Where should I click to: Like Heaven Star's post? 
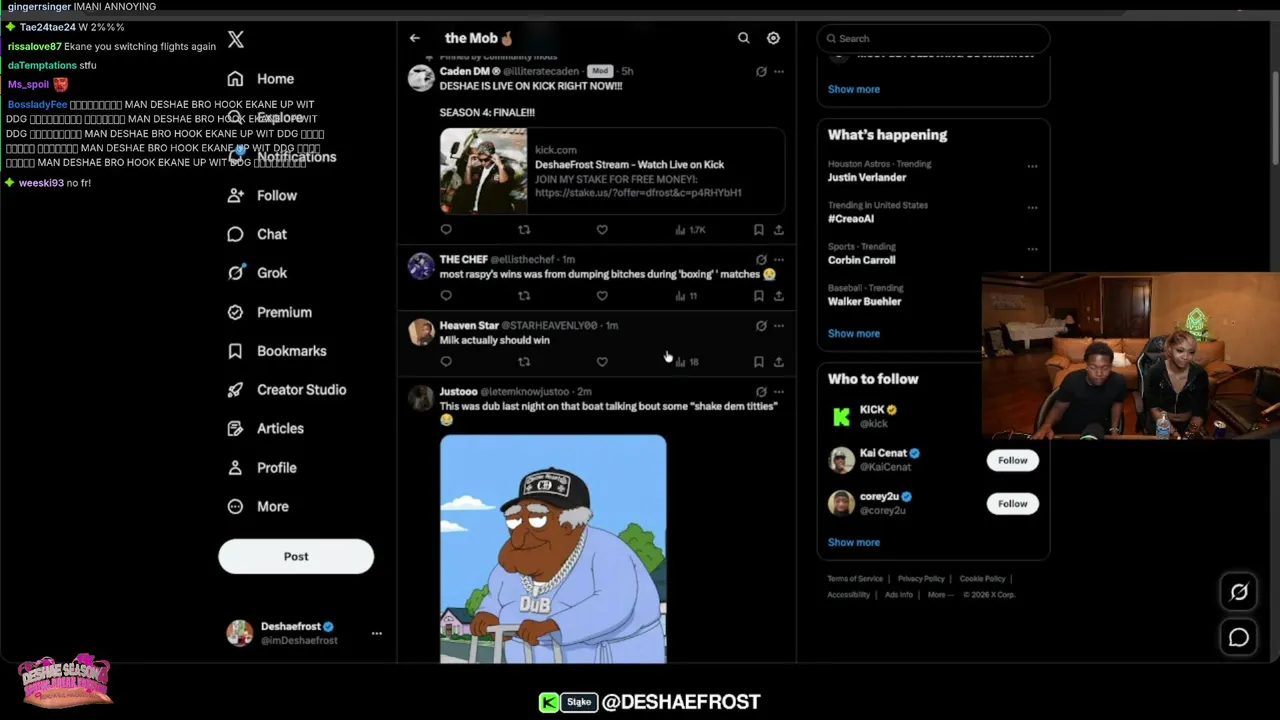point(602,362)
